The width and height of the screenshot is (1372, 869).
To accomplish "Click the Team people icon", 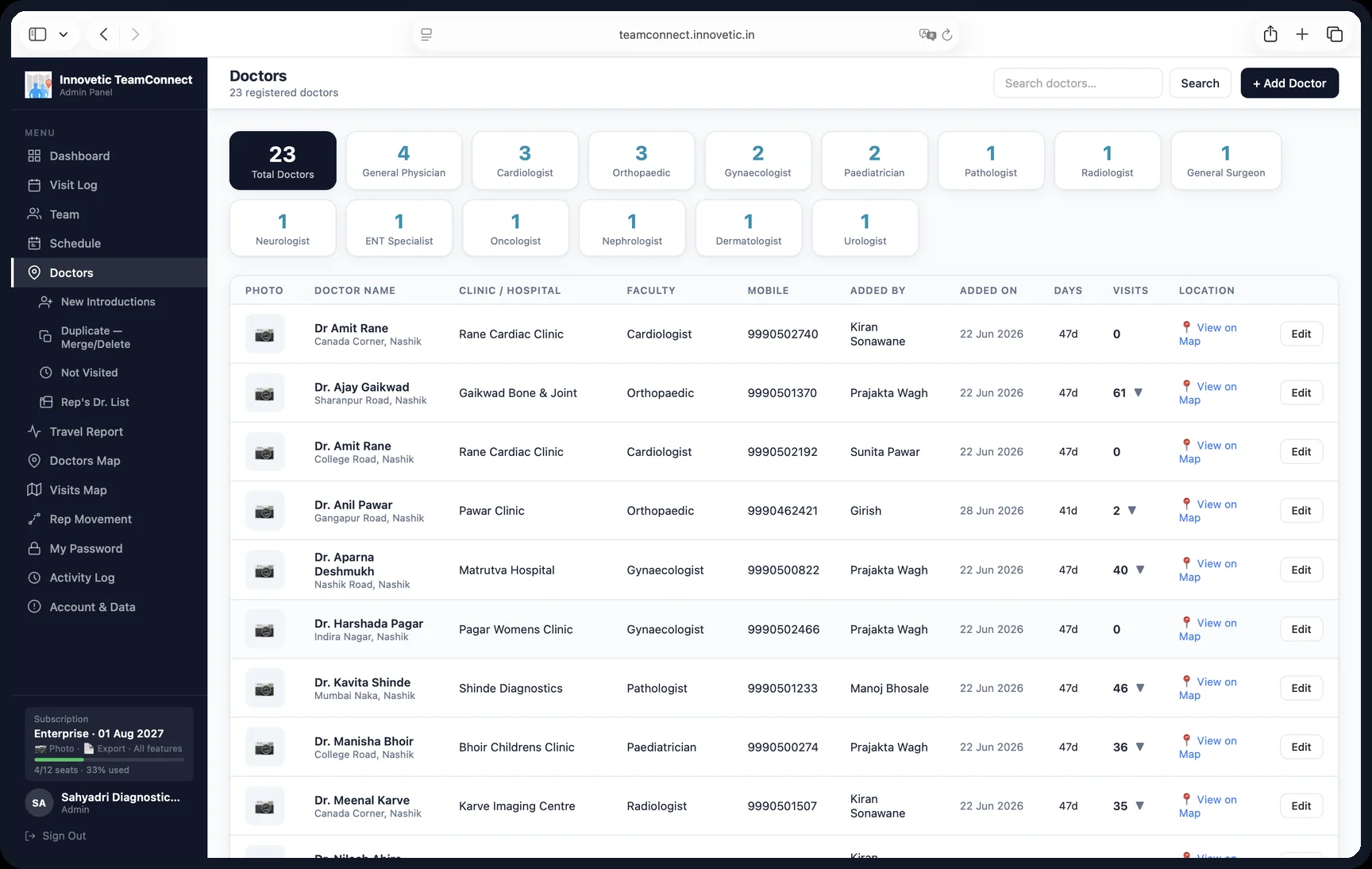I will pos(34,214).
